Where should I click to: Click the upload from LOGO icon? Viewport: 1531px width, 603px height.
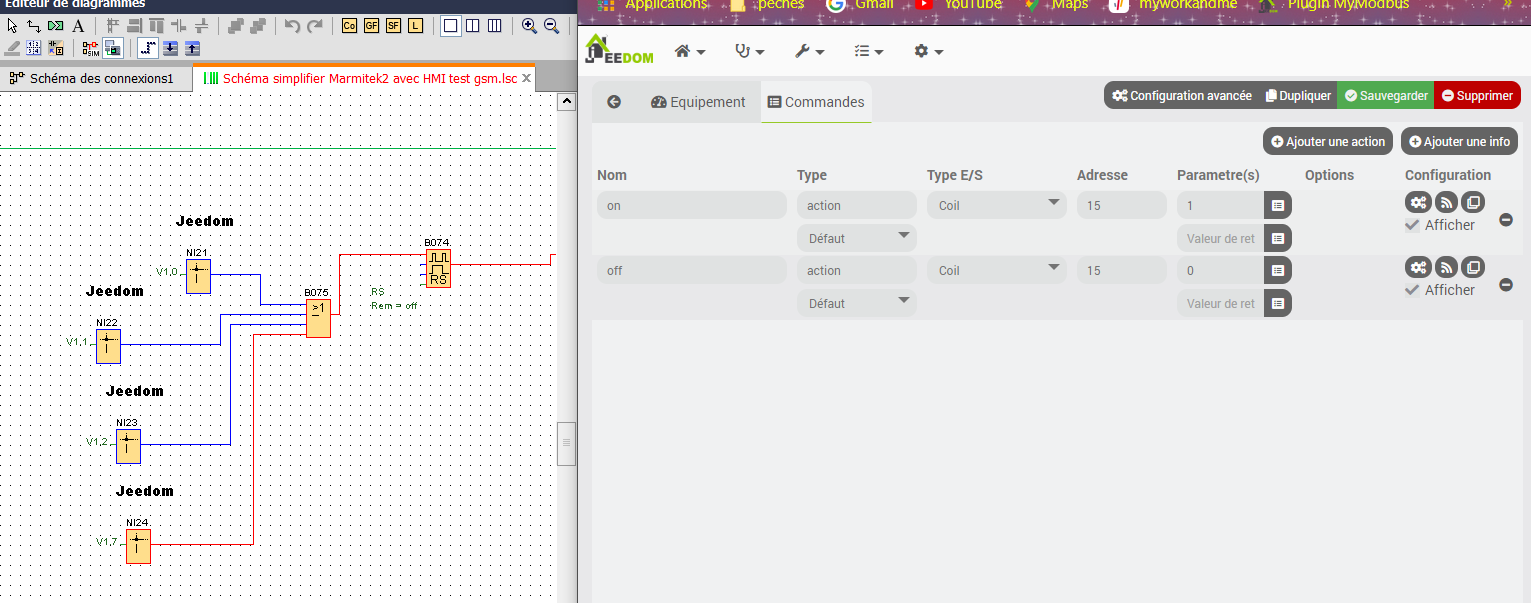(x=192, y=48)
